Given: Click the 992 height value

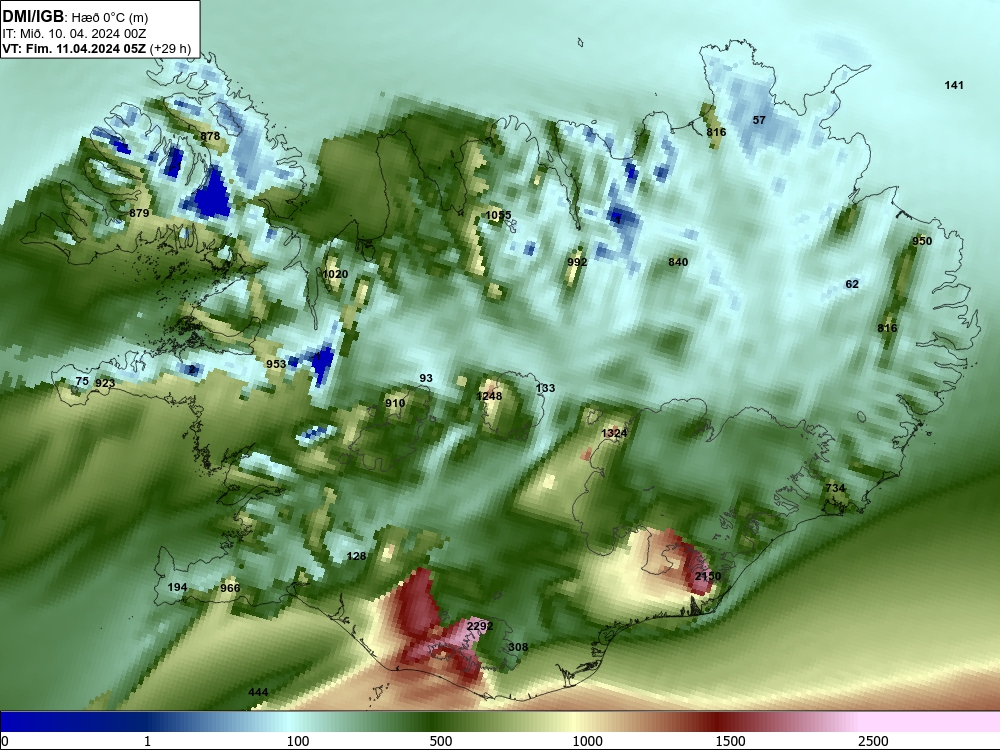Looking at the screenshot, I should point(577,262).
